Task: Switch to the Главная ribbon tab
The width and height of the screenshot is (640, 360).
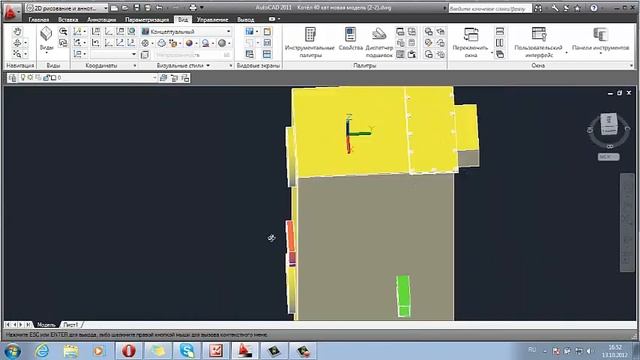Action: [39, 19]
